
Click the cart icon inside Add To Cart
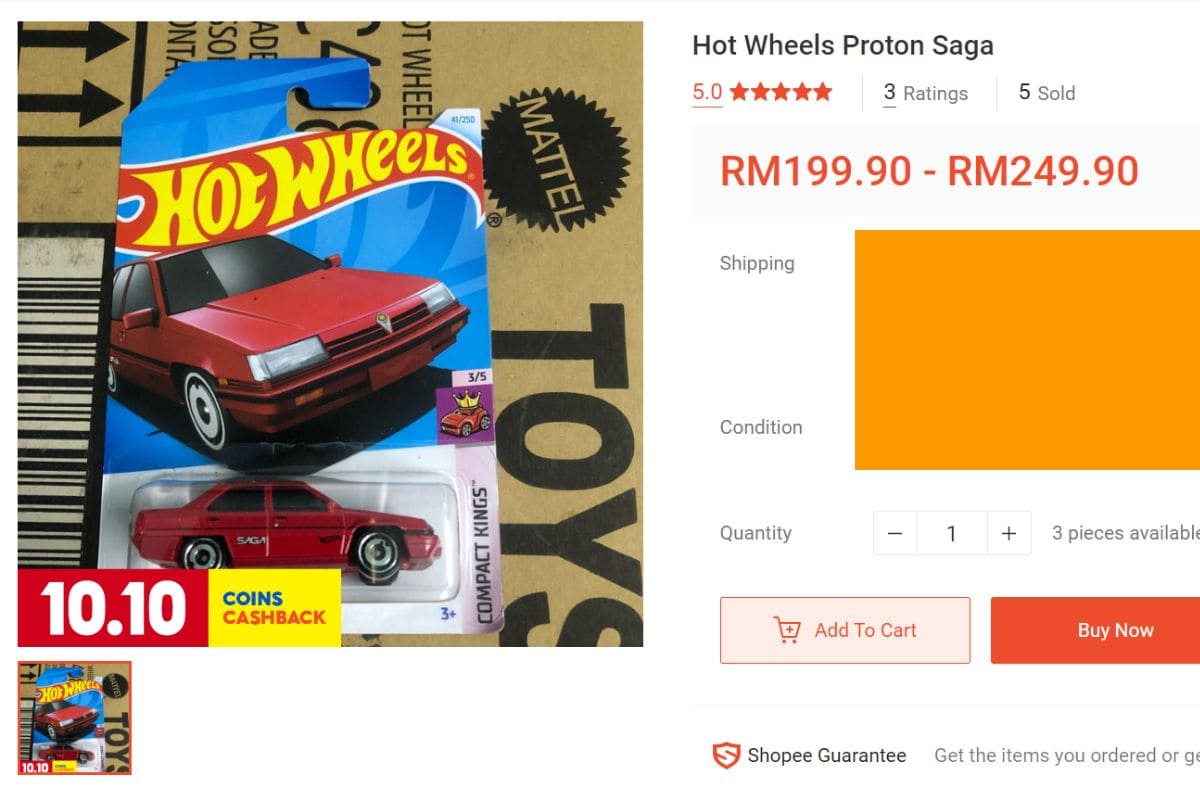coord(789,630)
